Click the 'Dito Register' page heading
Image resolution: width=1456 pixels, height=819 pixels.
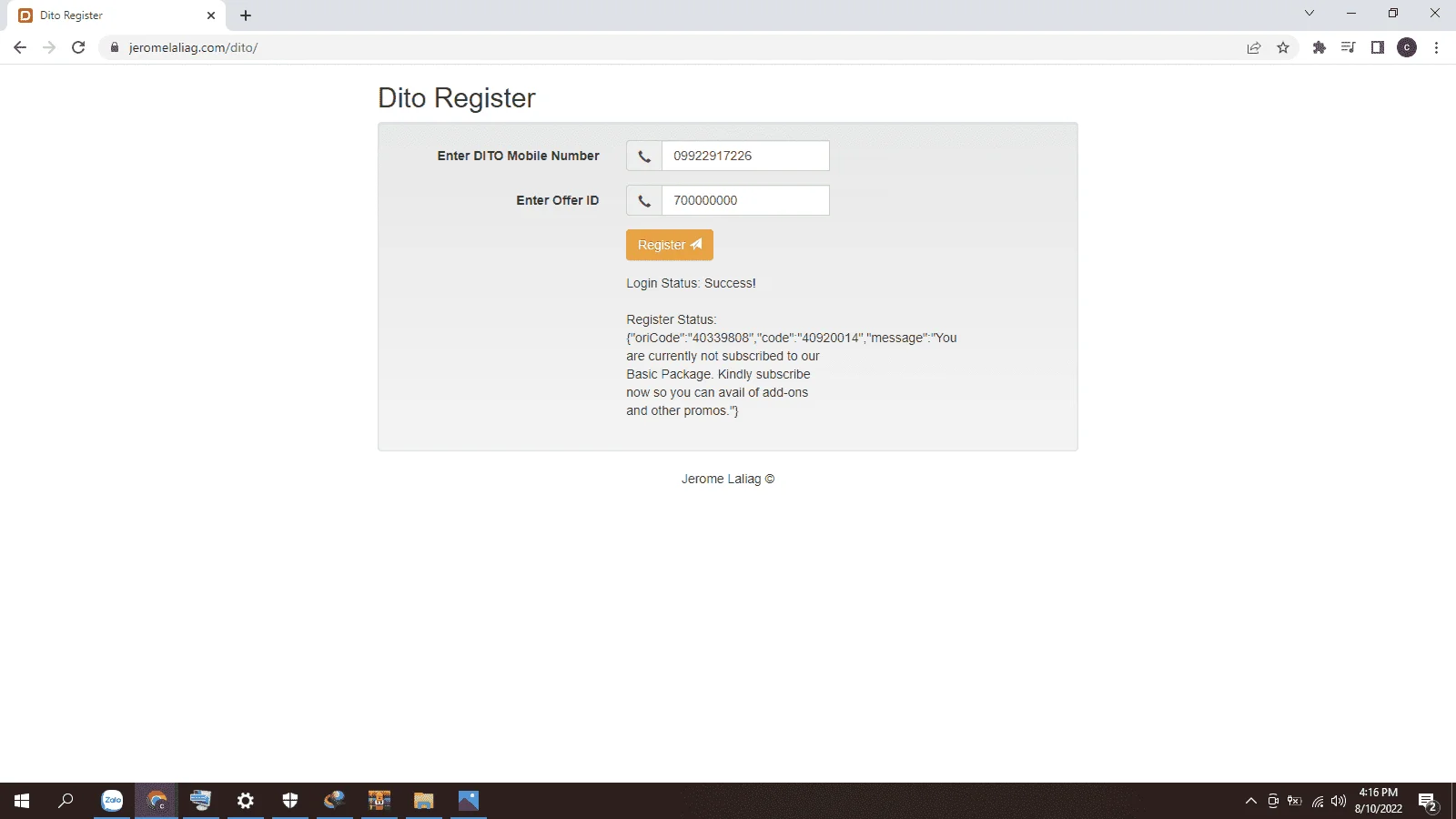(x=457, y=98)
